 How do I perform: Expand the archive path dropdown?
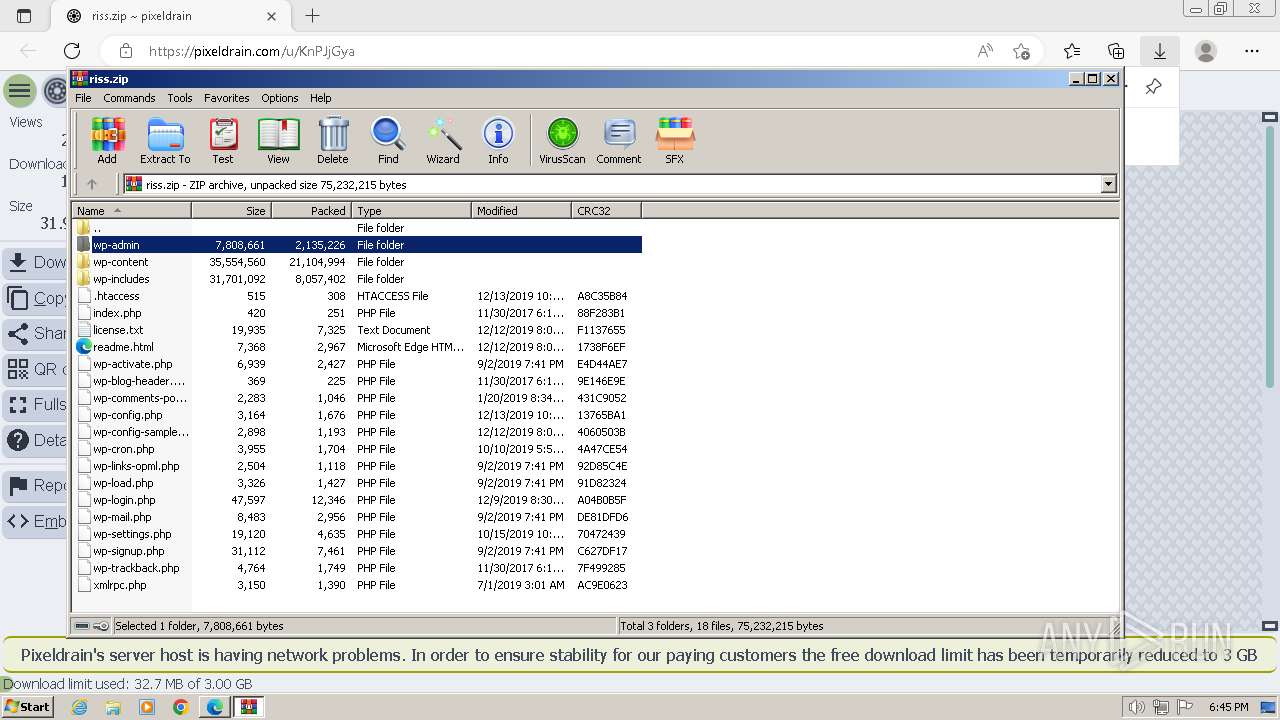point(1108,184)
